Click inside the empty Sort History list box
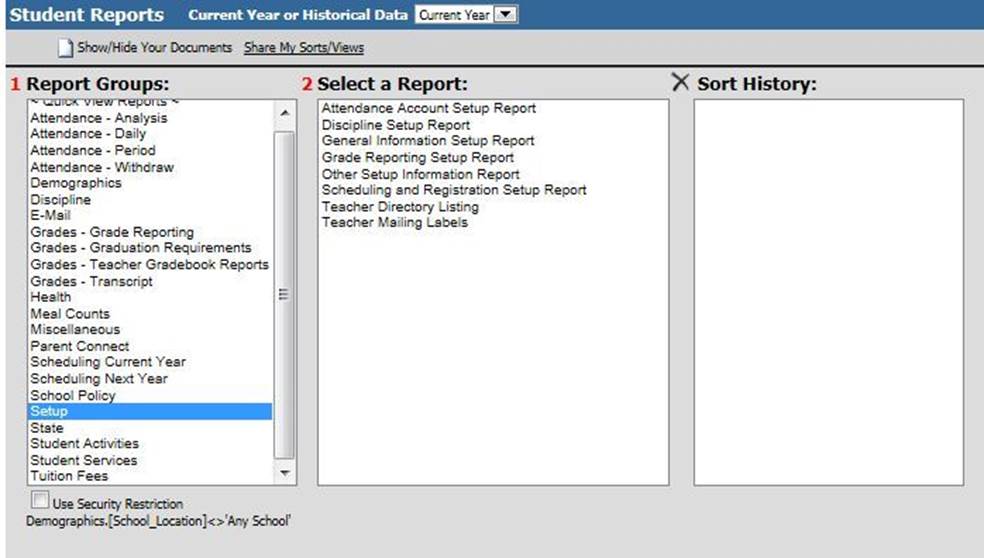The image size is (984, 558). [x=828, y=292]
